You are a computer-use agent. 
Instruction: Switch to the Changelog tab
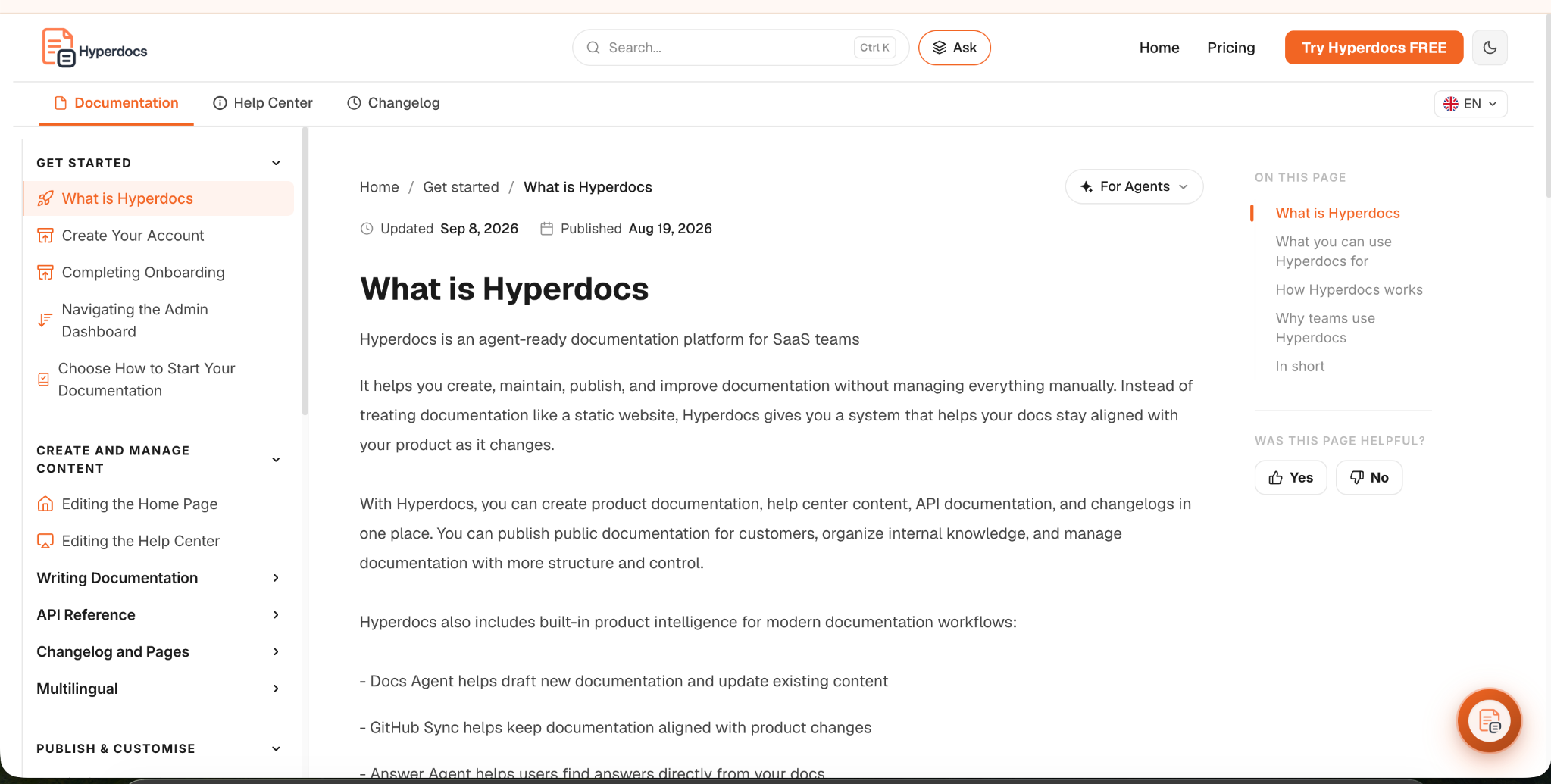click(393, 103)
